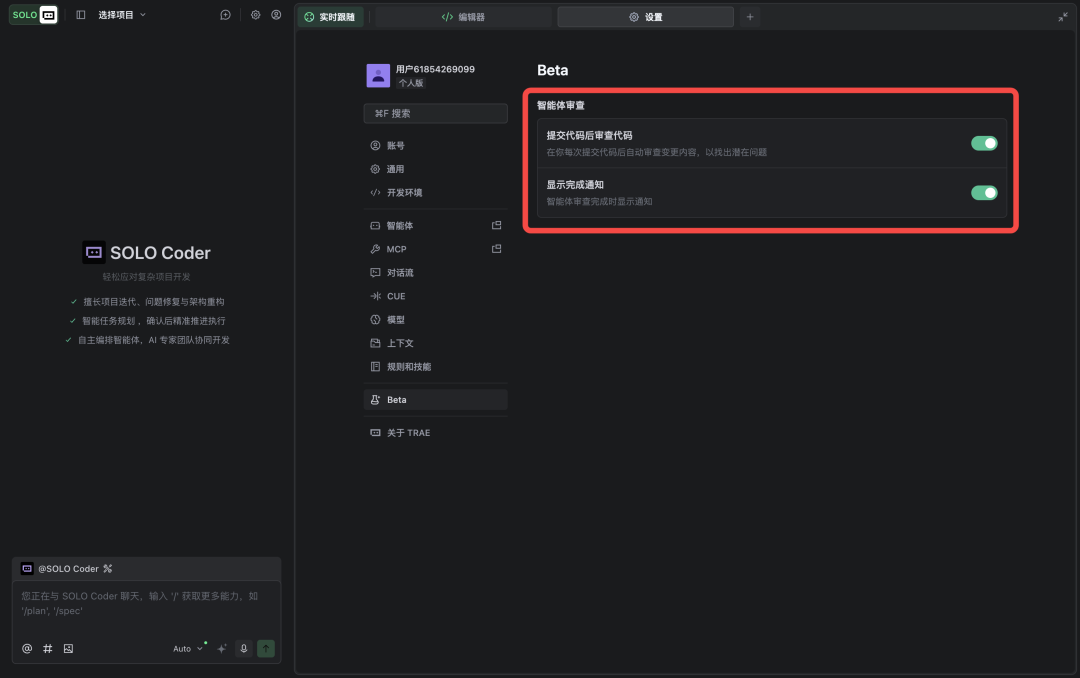Open 智能体 in external window icon
1080x678 pixels.
[497, 225]
